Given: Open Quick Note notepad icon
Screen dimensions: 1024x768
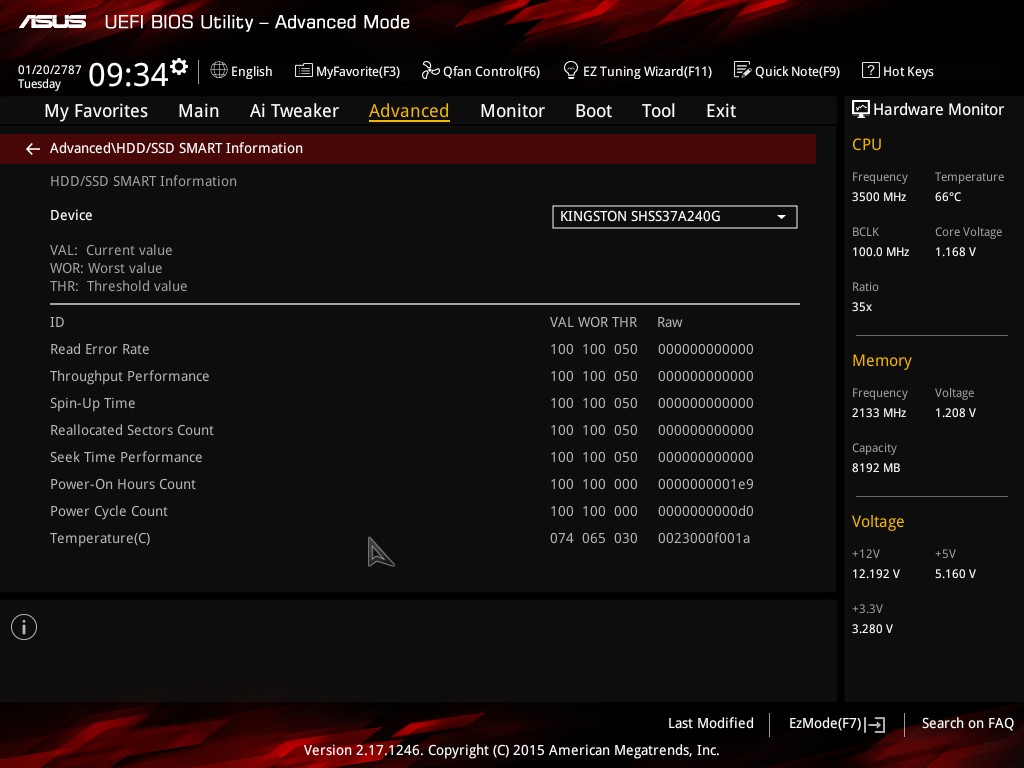Looking at the screenshot, I should [742, 70].
